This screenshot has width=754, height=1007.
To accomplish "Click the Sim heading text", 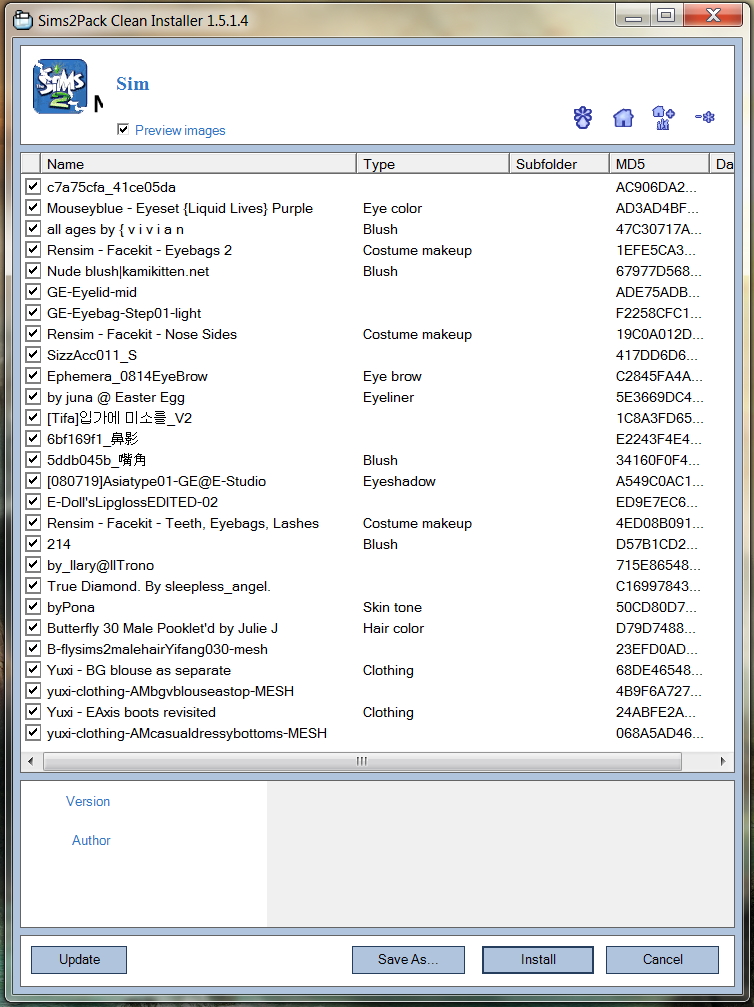I will pos(133,83).
